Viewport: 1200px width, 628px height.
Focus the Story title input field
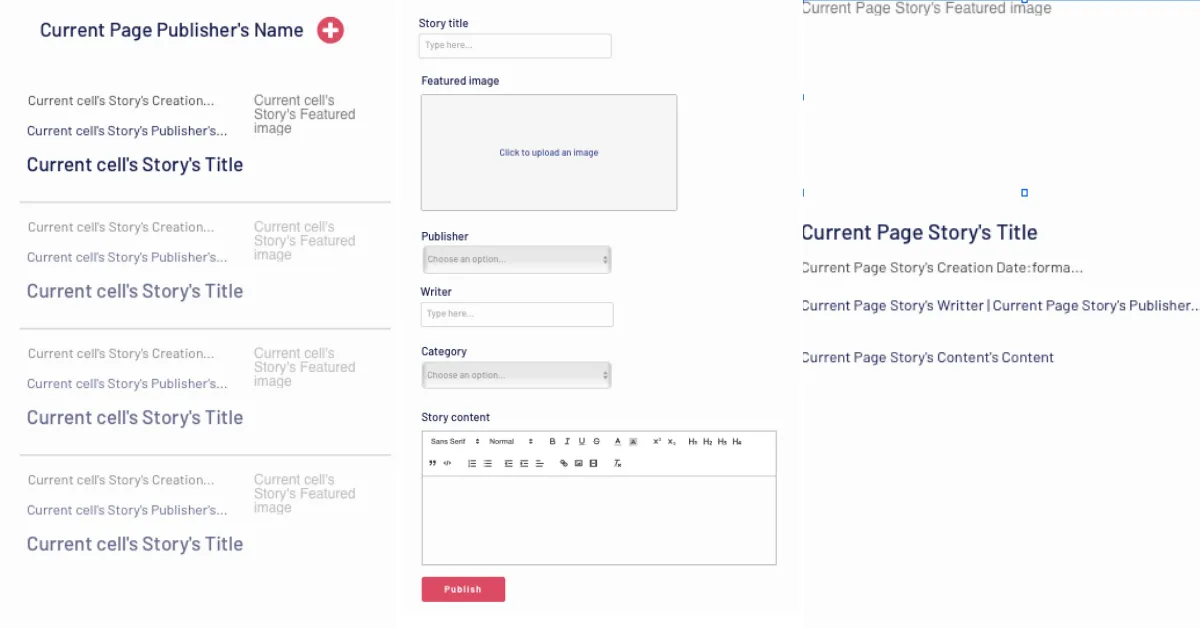point(514,46)
